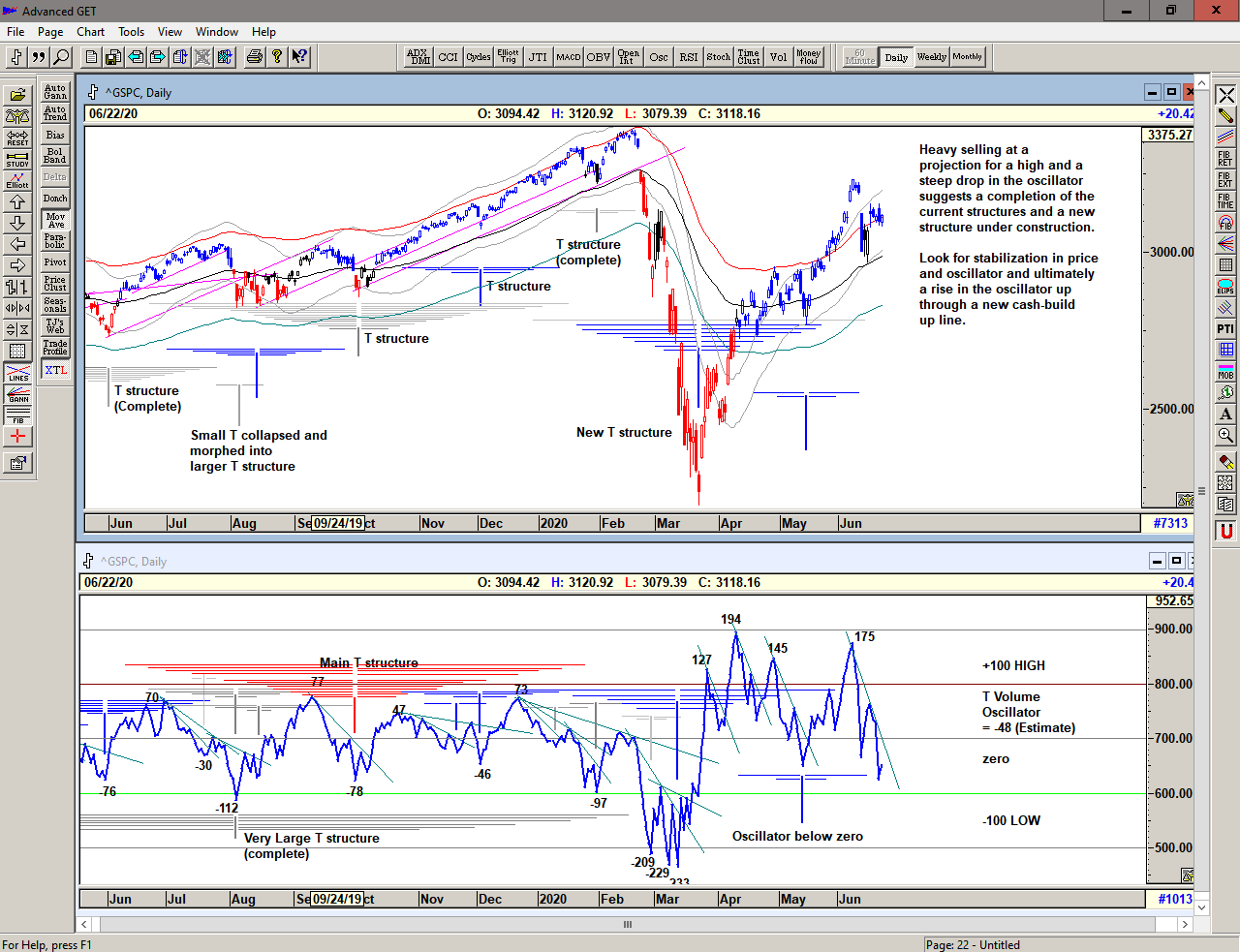Choose the ELIPS ellipse tool
Viewport: 1240px width, 952px height.
pyautogui.click(x=1225, y=287)
